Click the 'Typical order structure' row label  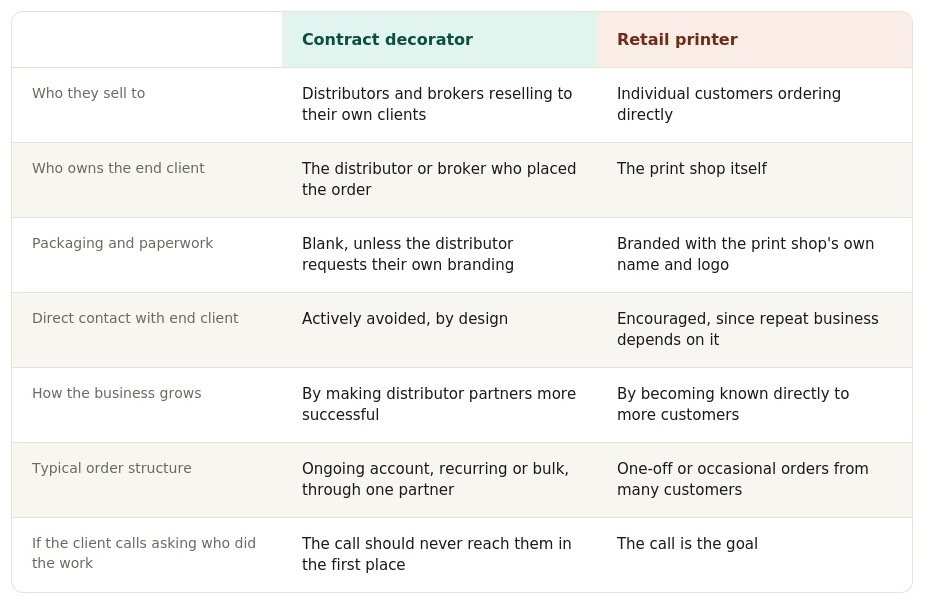[112, 468]
